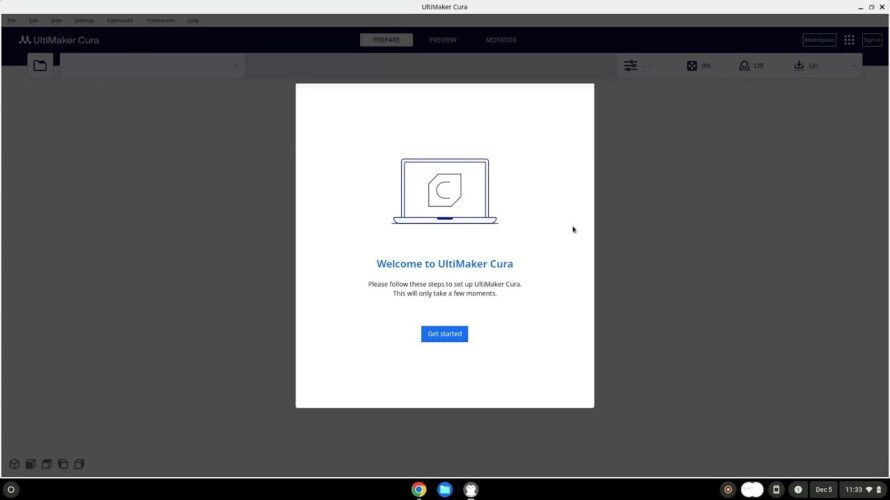This screenshot has width=890, height=500.
Task: Select the left view cube icon
Action: pos(63,464)
